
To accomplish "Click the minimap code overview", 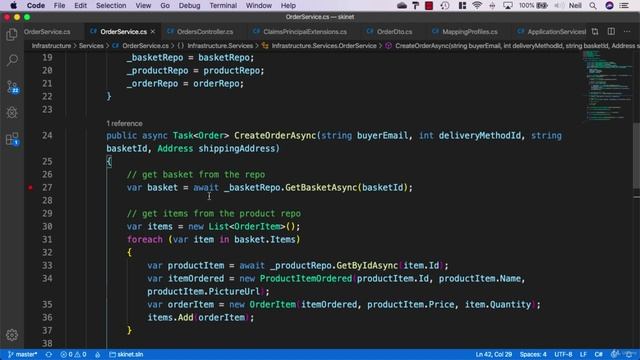I will 607,85.
